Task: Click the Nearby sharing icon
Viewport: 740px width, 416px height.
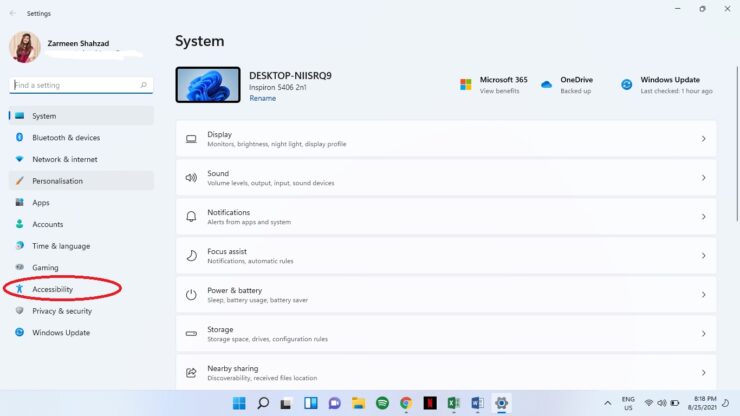Action: [x=191, y=373]
